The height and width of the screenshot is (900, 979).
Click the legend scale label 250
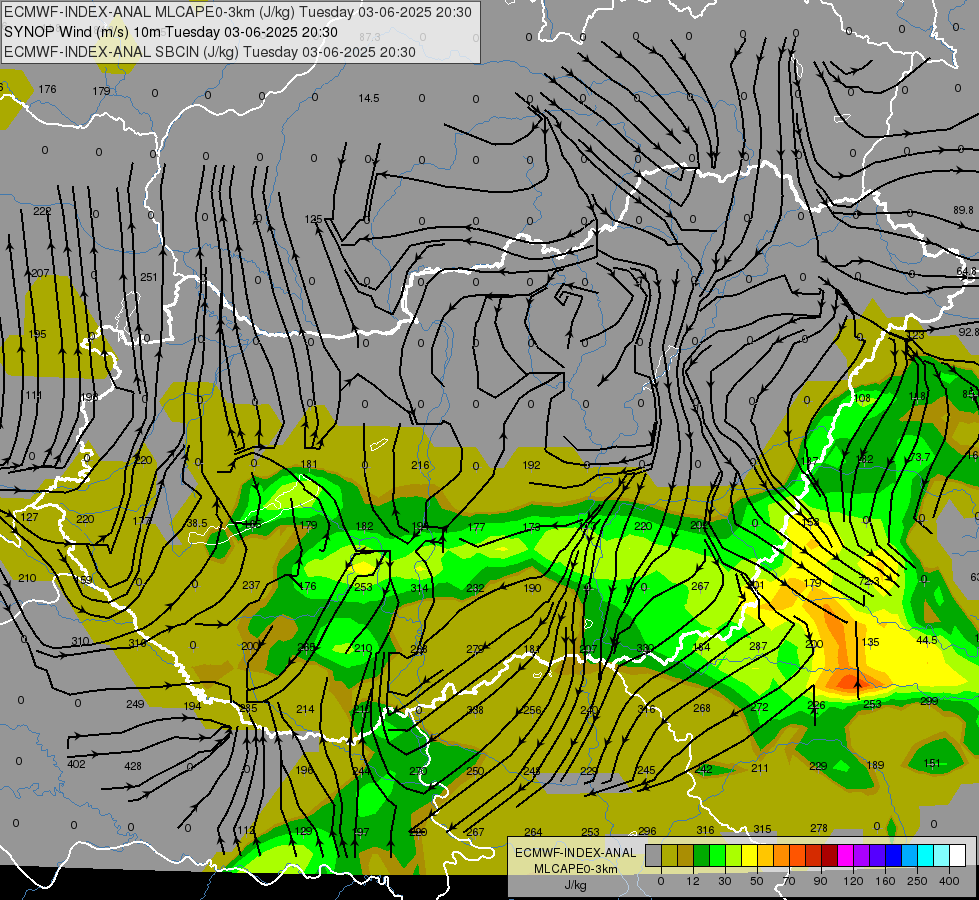(x=917, y=881)
